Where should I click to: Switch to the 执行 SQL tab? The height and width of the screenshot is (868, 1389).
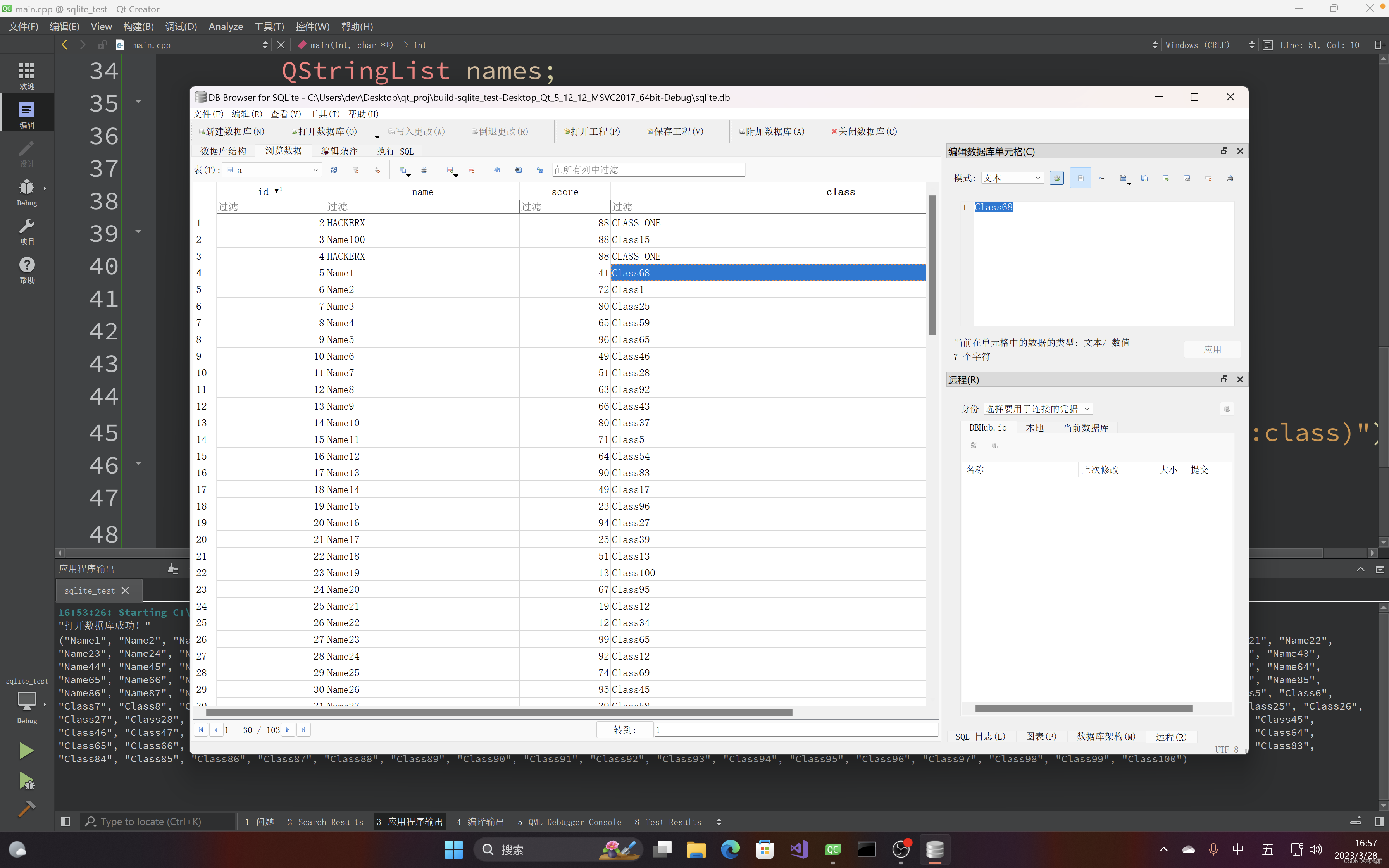(x=395, y=151)
